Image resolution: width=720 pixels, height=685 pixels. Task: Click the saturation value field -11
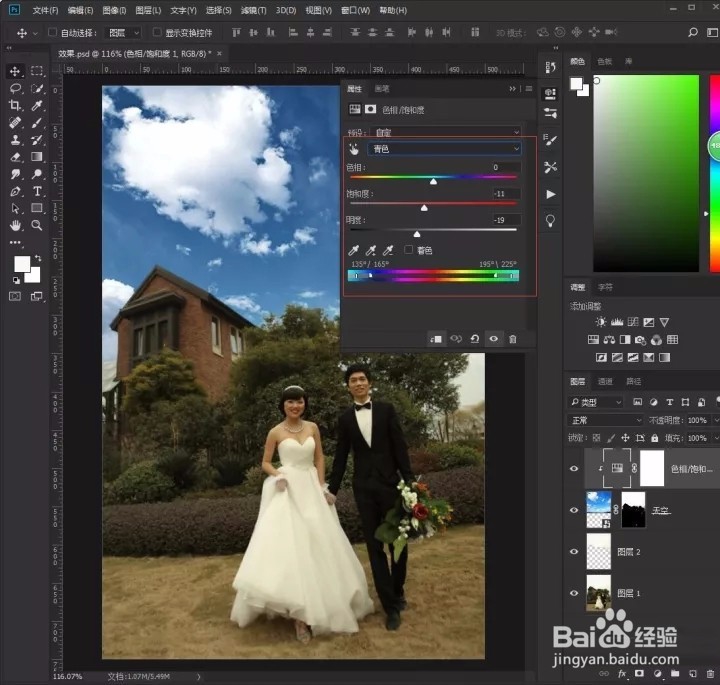click(506, 193)
